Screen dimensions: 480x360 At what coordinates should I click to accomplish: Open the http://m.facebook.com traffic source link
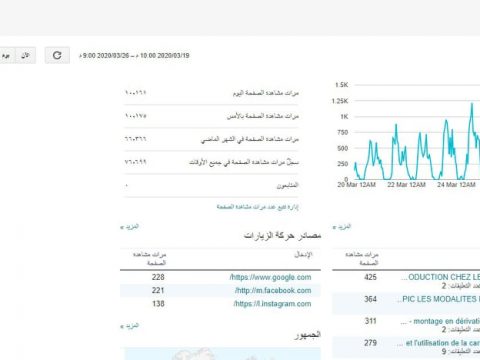(273, 291)
